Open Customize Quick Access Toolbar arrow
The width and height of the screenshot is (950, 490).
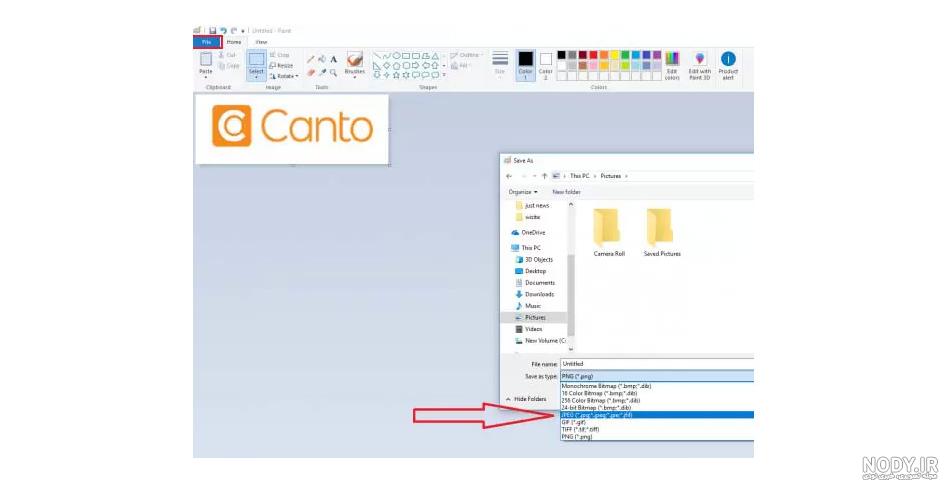pyautogui.click(x=243, y=30)
